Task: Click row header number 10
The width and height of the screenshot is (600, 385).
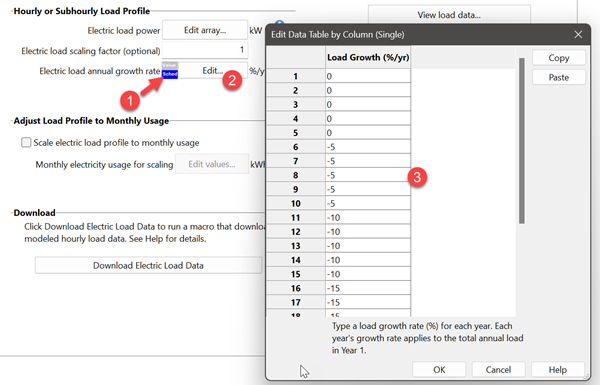Action: pyautogui.click(x=295, y=203)
